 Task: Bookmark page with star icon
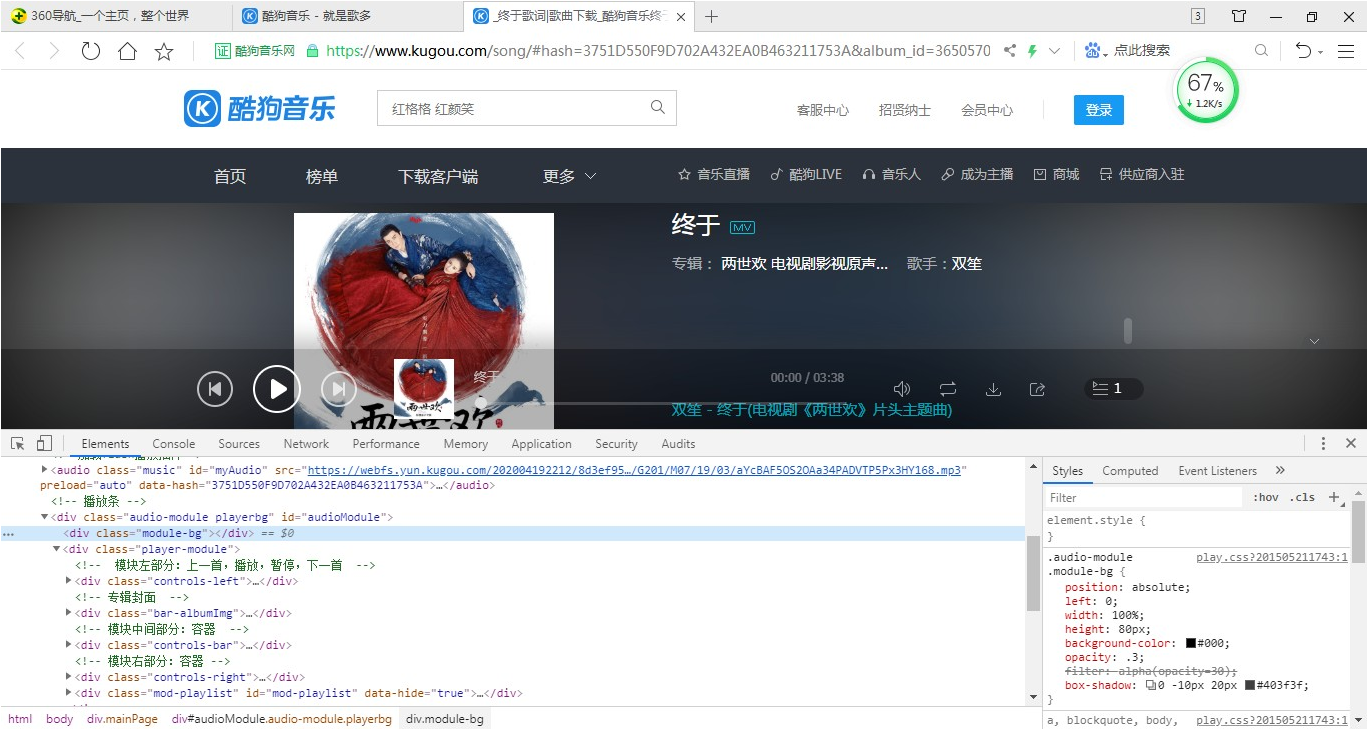(x=164, y=51)
